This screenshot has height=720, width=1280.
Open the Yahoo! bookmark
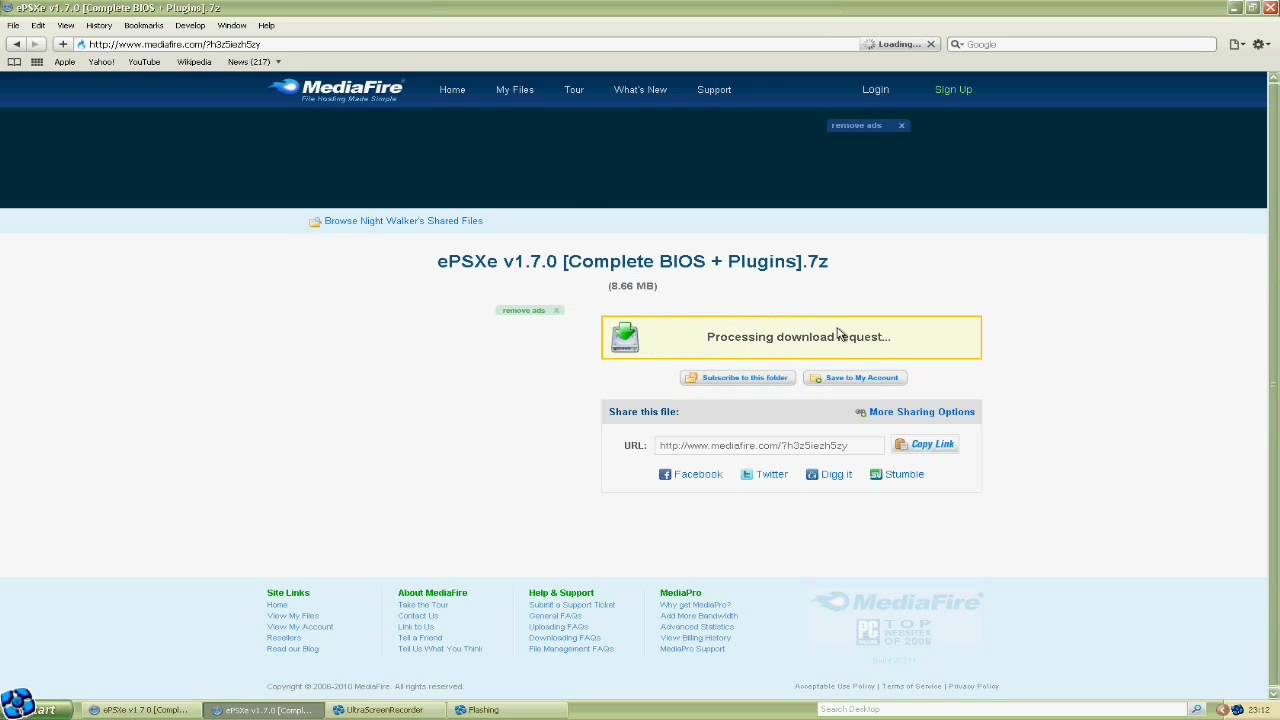pyautogui.click(x=101, y=62)
